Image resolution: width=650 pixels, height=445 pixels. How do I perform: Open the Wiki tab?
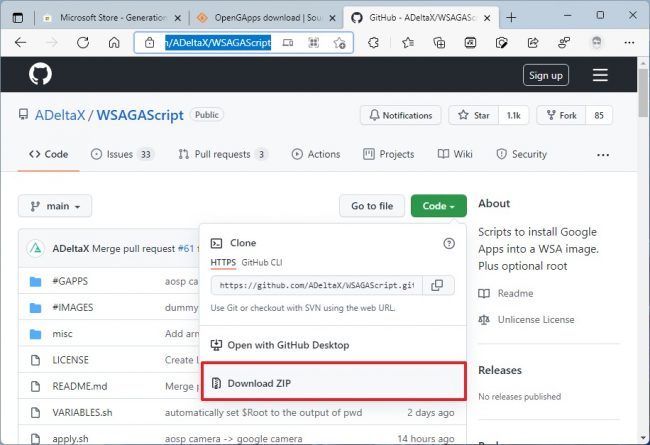point(455,154)
